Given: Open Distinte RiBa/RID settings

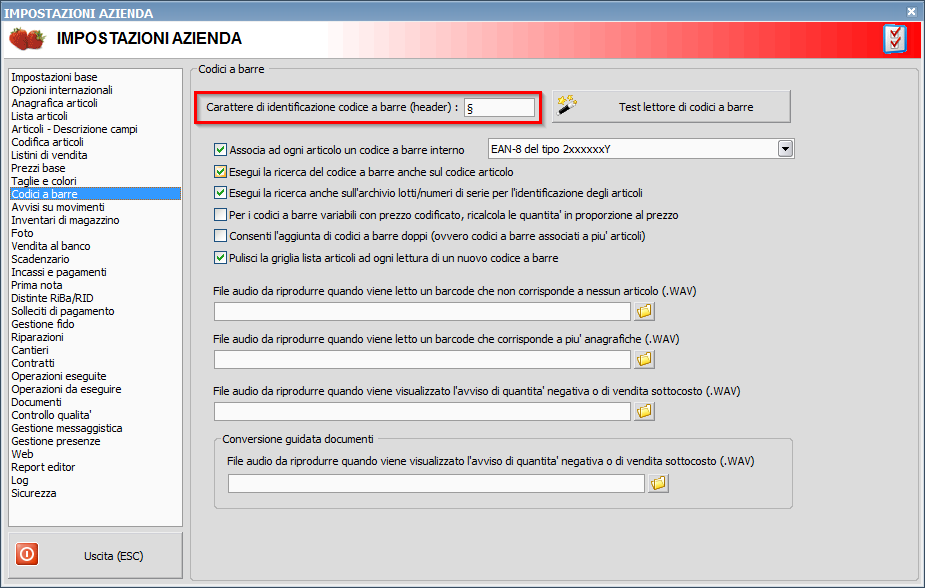Looking at the screenshot, I should point(52,298).
